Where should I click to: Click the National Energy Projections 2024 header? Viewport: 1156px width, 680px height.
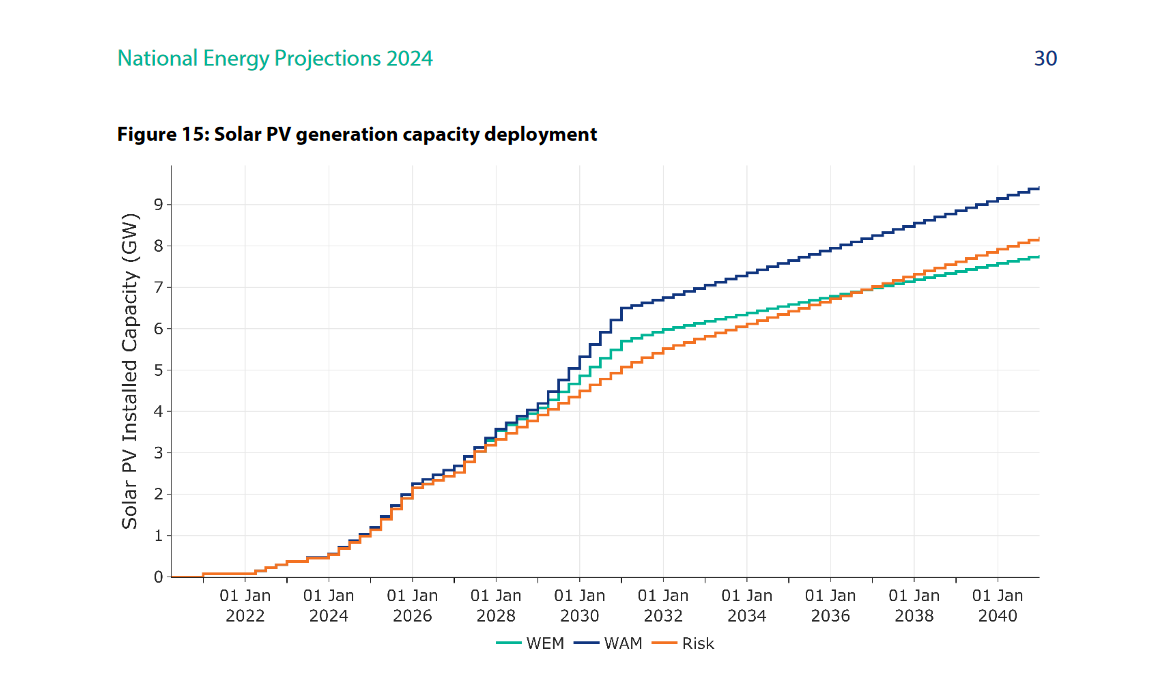click(x=275, y=58)
